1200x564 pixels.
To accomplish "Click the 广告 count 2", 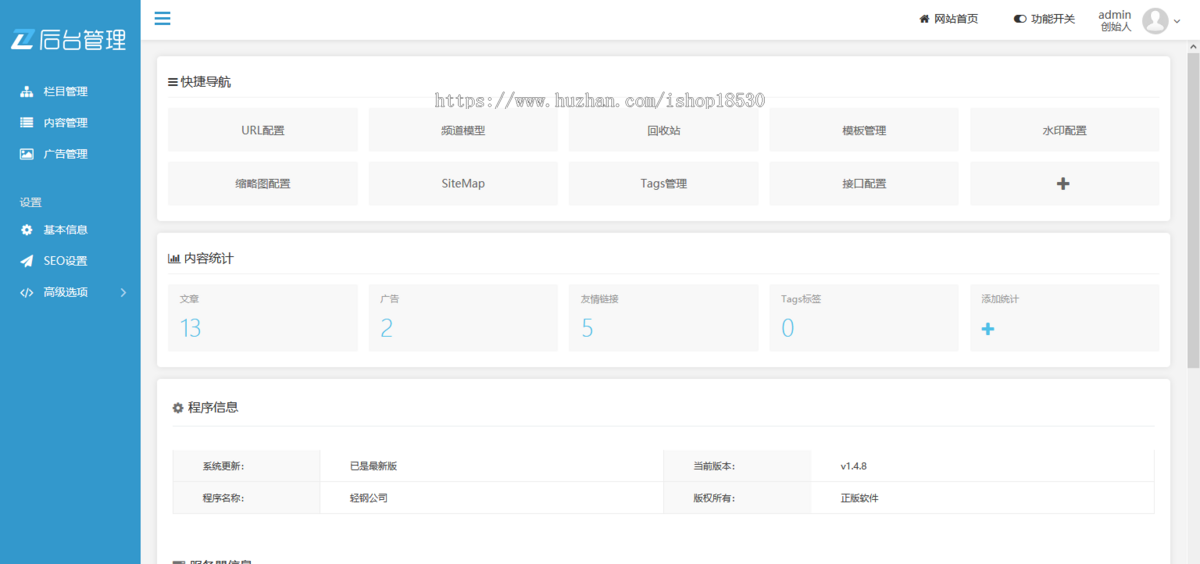I will point(387,328).
